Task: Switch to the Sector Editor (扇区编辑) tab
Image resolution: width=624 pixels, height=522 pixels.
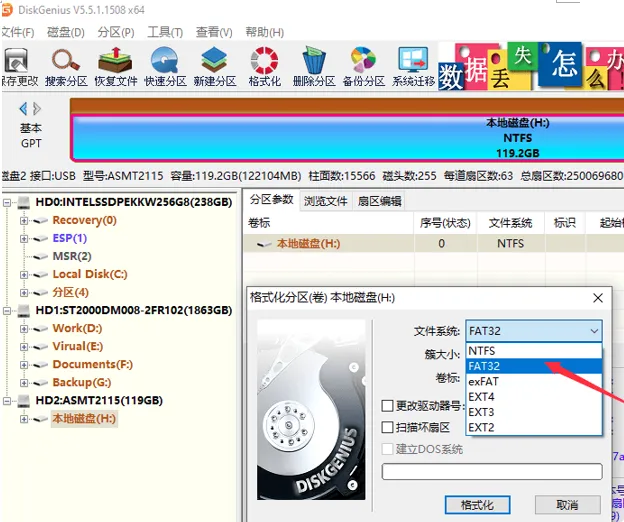Action: [x=379, y=201]
